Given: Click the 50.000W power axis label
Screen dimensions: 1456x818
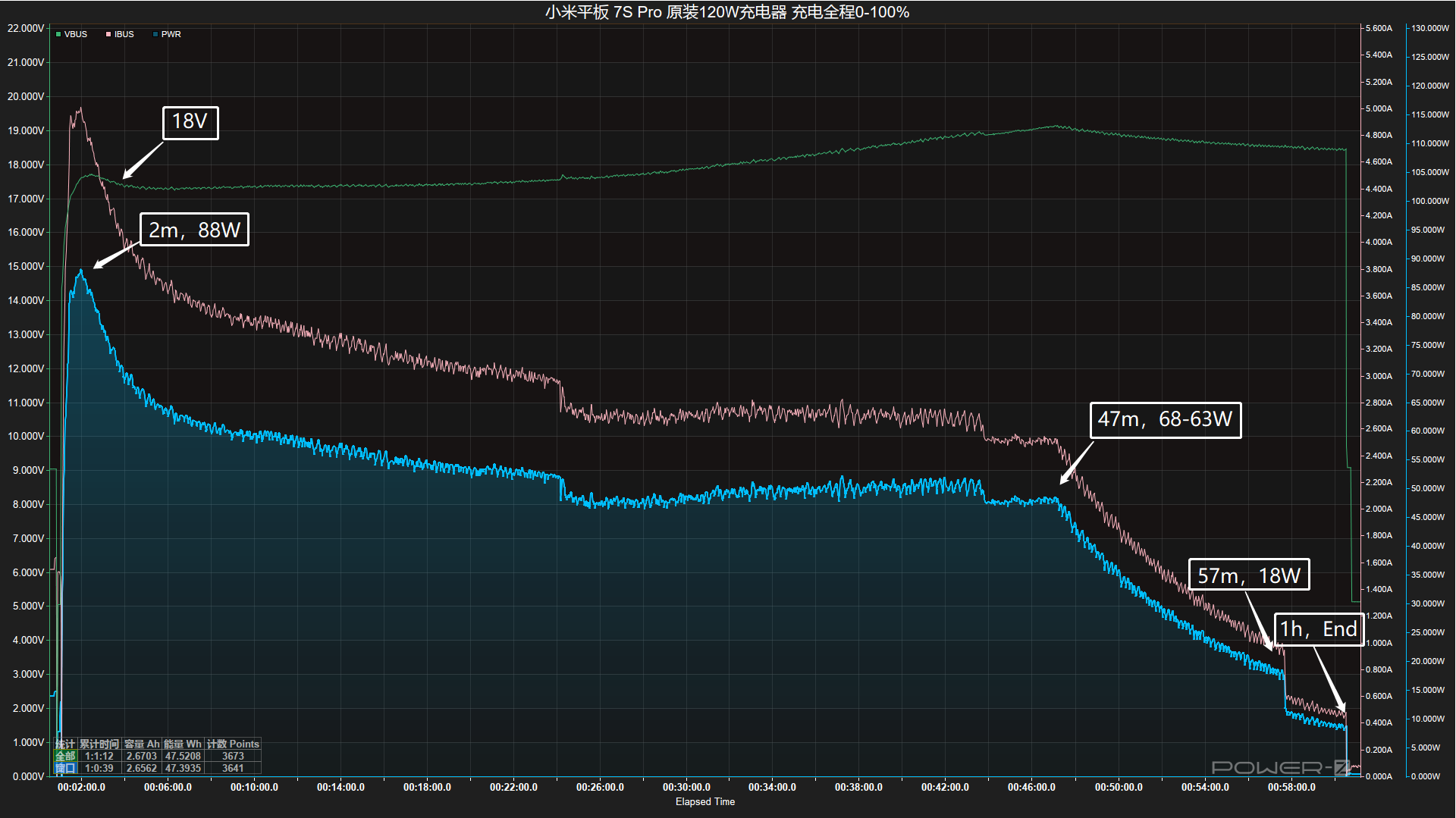Looking at the screenshot, I should click(1428, 488).
